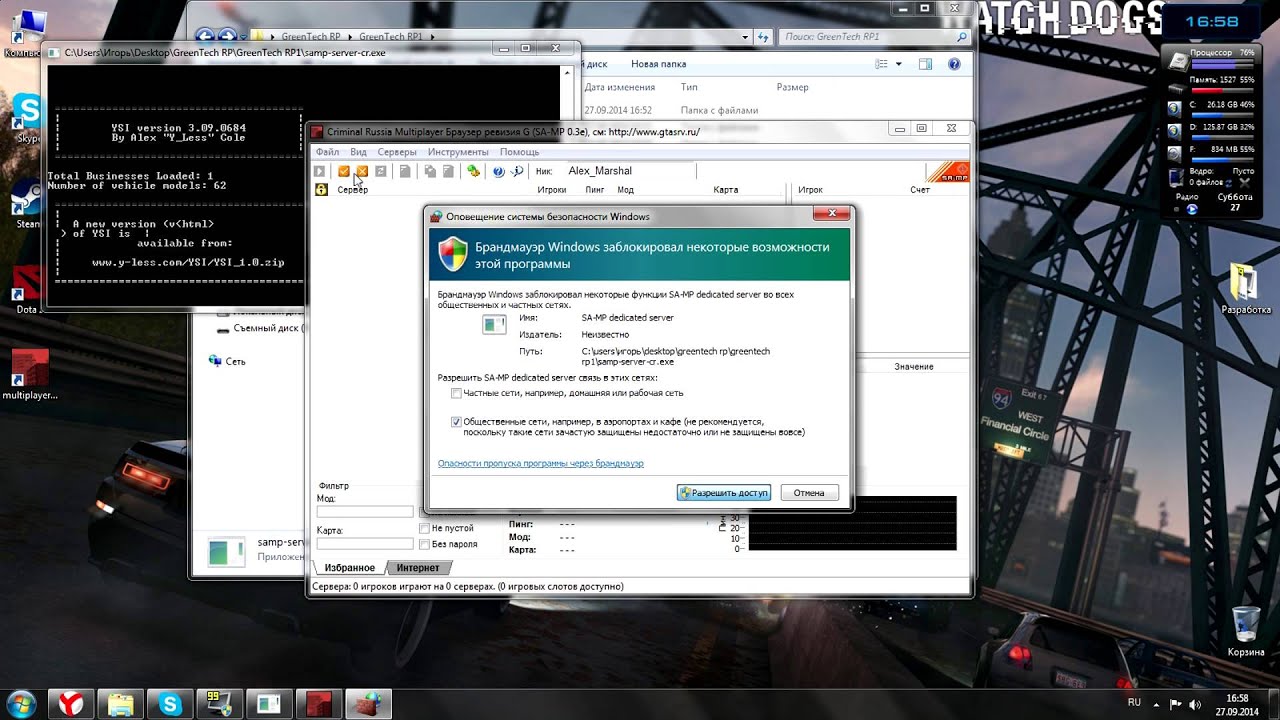
Task: Click the About info icon in SA-MP toolbar
Action: point(517,171)
